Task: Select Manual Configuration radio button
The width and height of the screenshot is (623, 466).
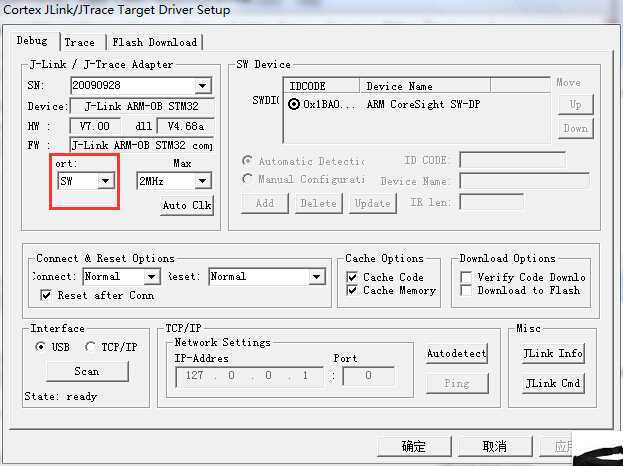Action: pos(248,179)
